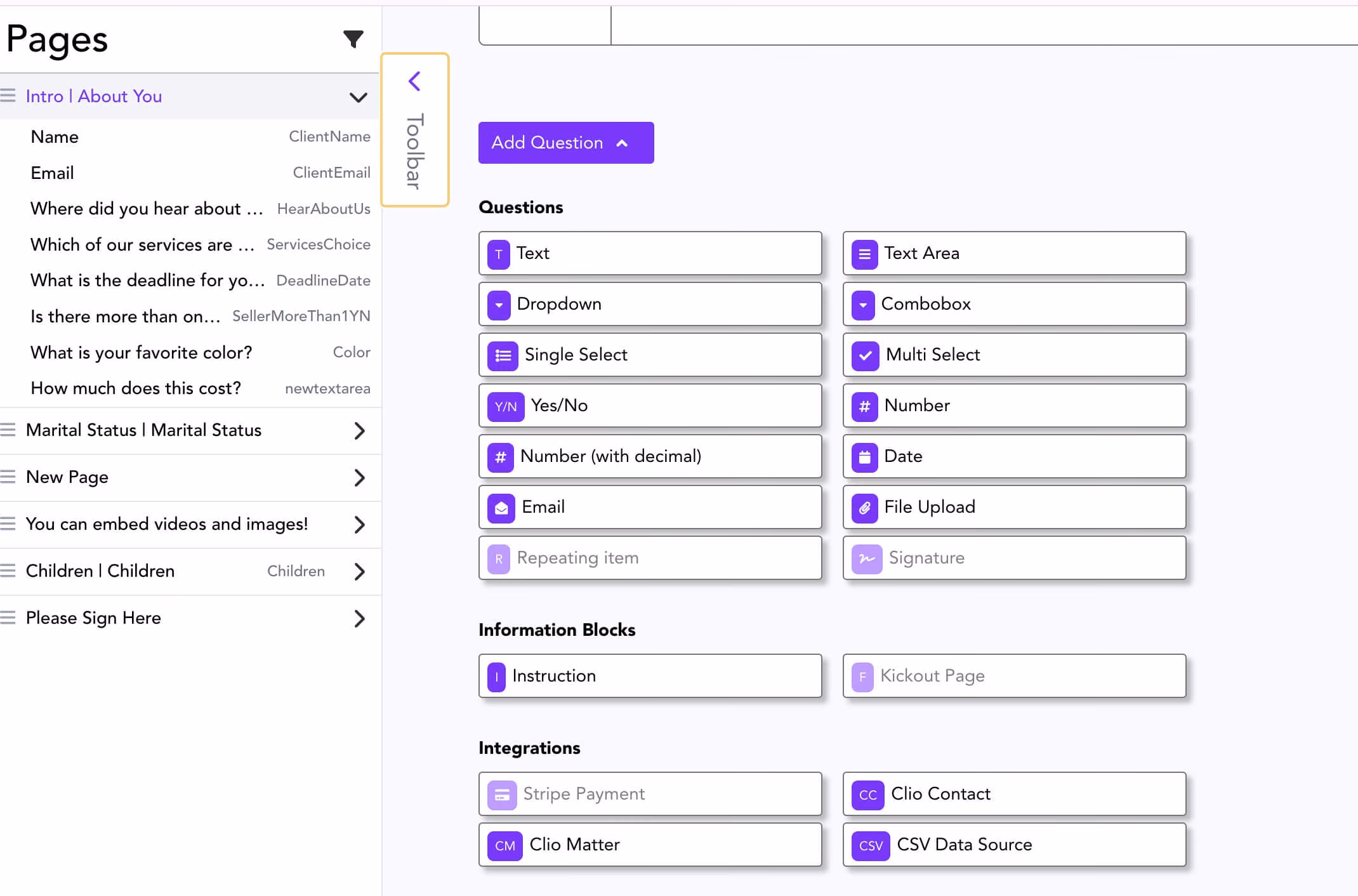The image size is (1358, 896).
Task: Click drag handle of Intro page
Action: (8, 96)
